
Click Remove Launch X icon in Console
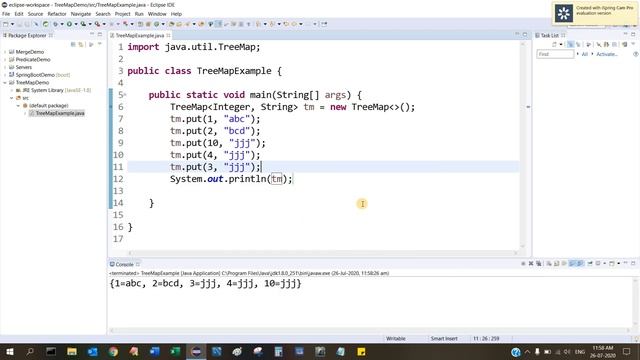point(531,264)
